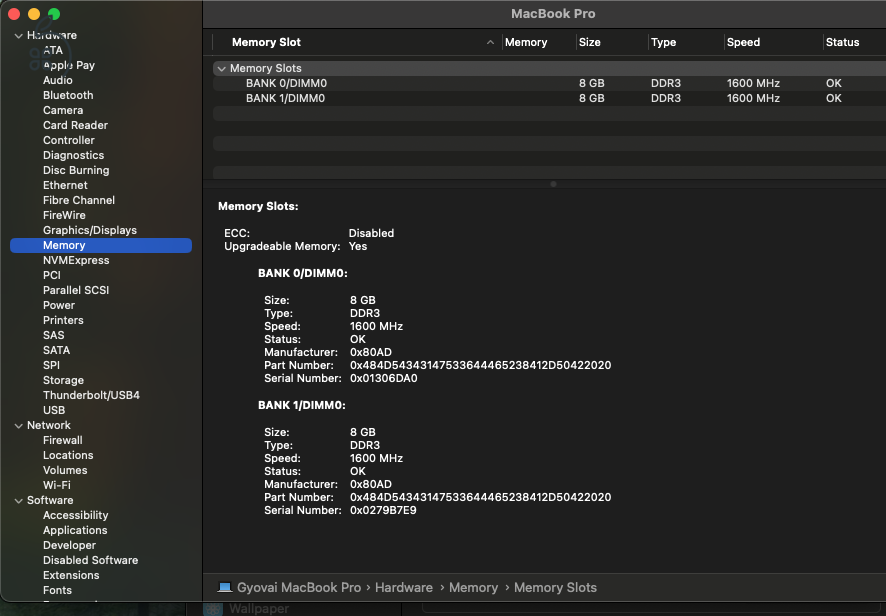This screenshot has width=886, height=616.
Task: Click Gyovai MacBook Pro in path bar
Action: pyautogui.click(x=299, y=588)
